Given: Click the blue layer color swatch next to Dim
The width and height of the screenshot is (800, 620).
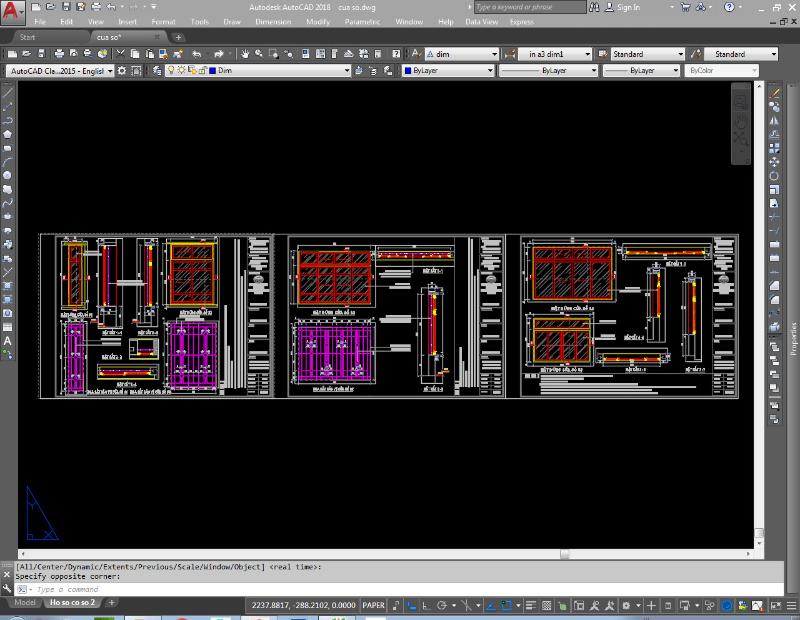Looking at the screenshot, I should click(x=213, y=70).
